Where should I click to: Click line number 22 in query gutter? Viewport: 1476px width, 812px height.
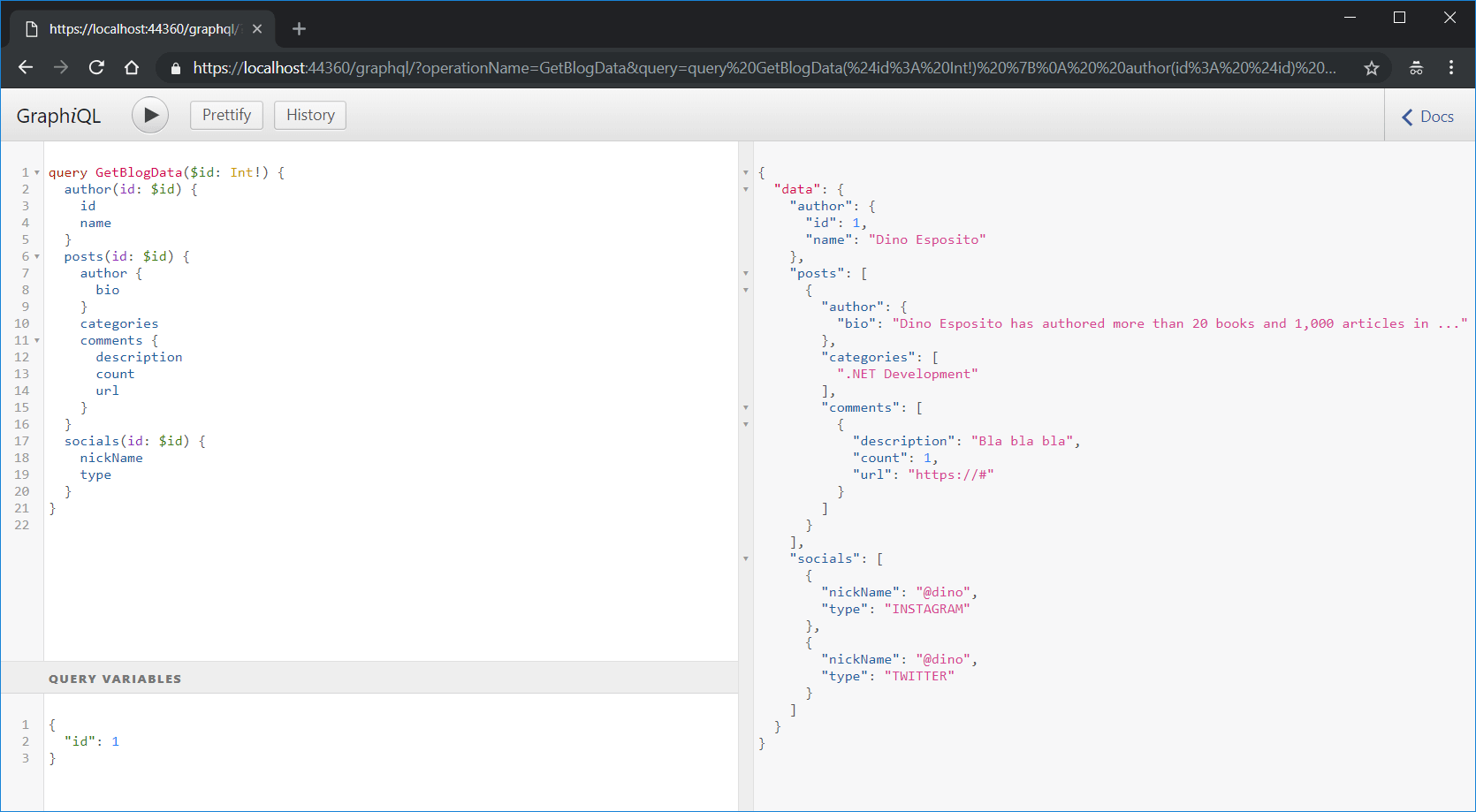tap(22, 525)
